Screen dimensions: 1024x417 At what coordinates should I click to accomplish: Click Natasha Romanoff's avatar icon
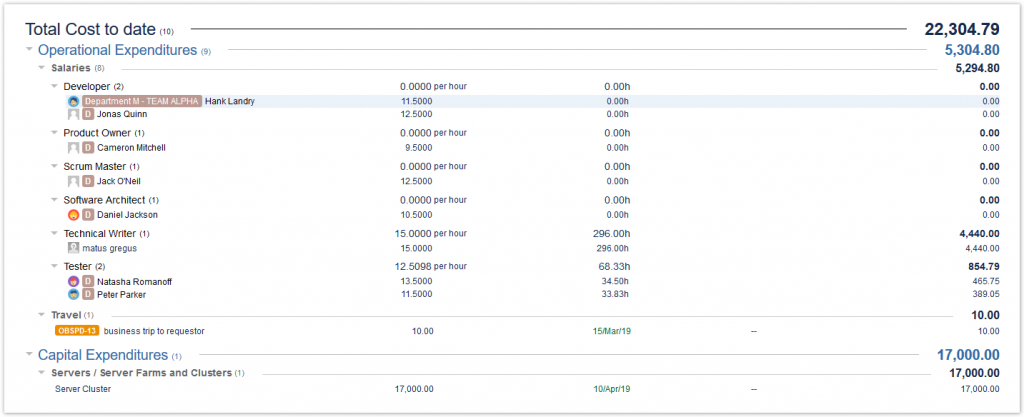pos(74,282)
